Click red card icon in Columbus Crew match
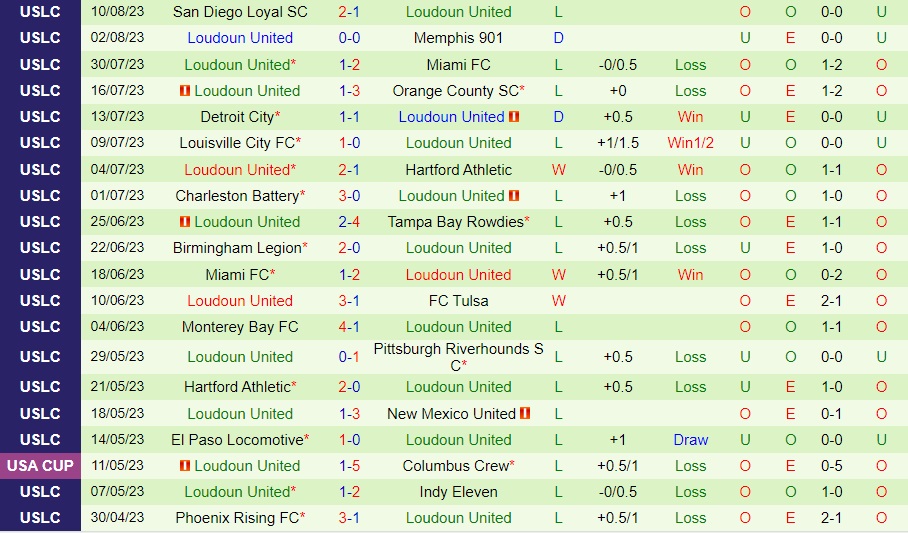908x533 pixels. [x=185, y=466]
